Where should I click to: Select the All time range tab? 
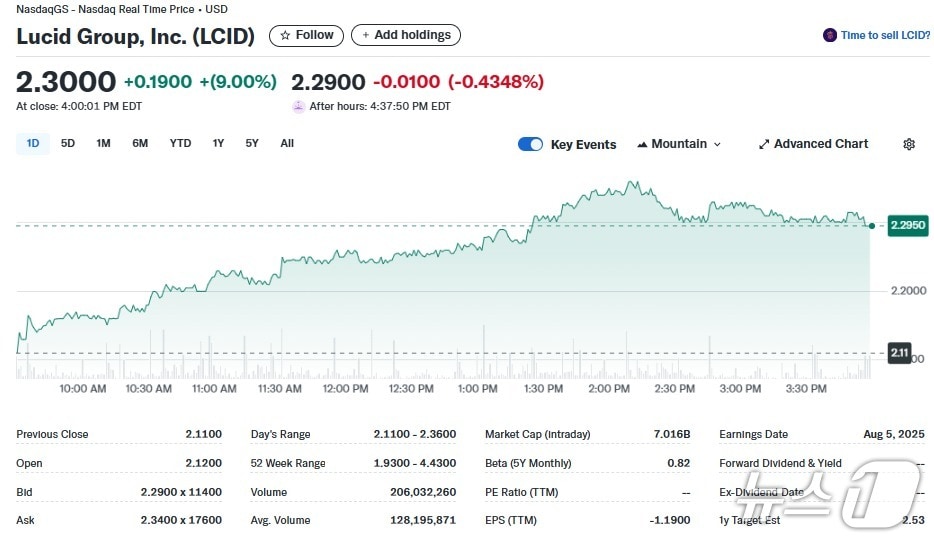[x=287, y=143]
